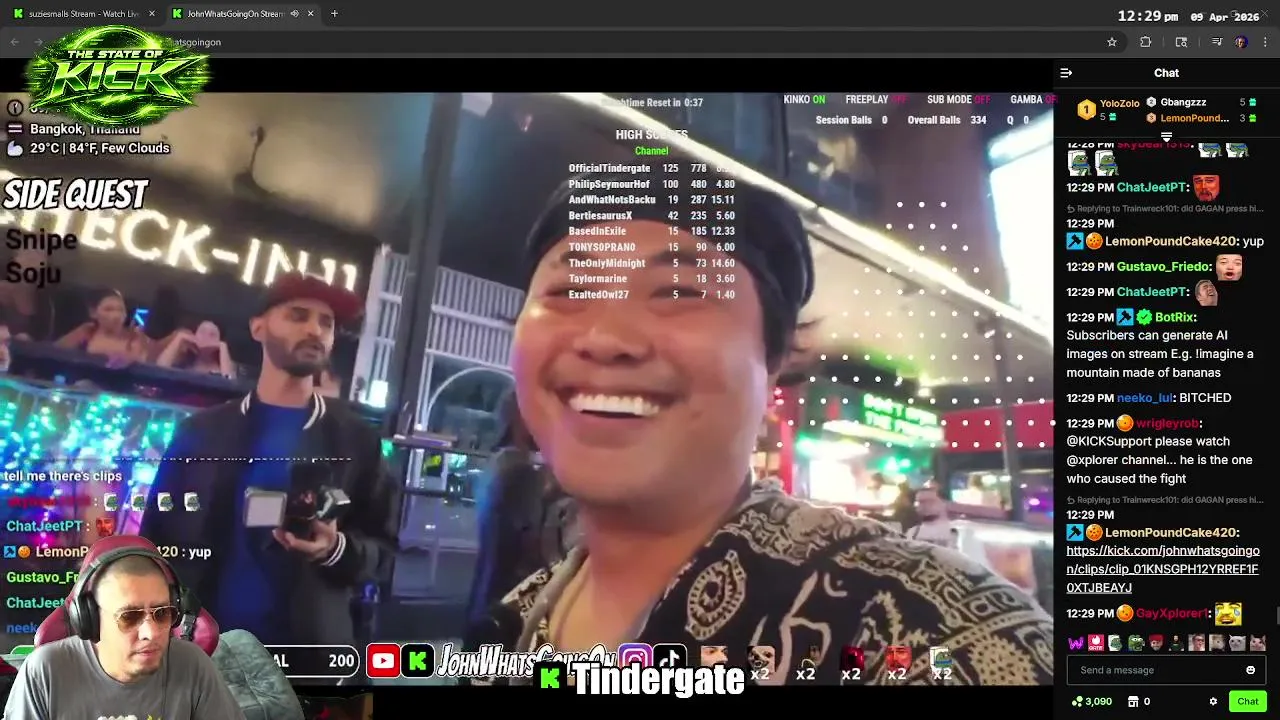Open the browser profile avatar
Image resolution: width=1280 pixels, height=720 pixels.
(x=1241, y=42)
